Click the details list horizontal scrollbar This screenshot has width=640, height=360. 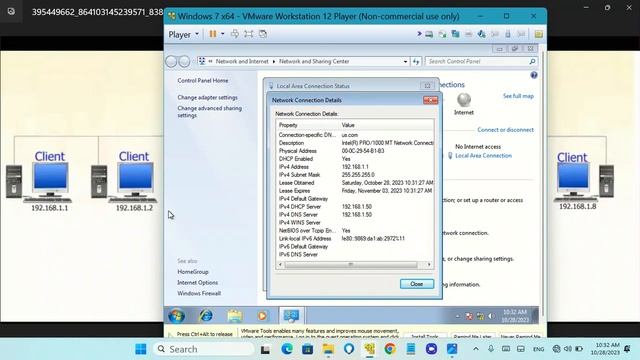[x=351, y=264]
